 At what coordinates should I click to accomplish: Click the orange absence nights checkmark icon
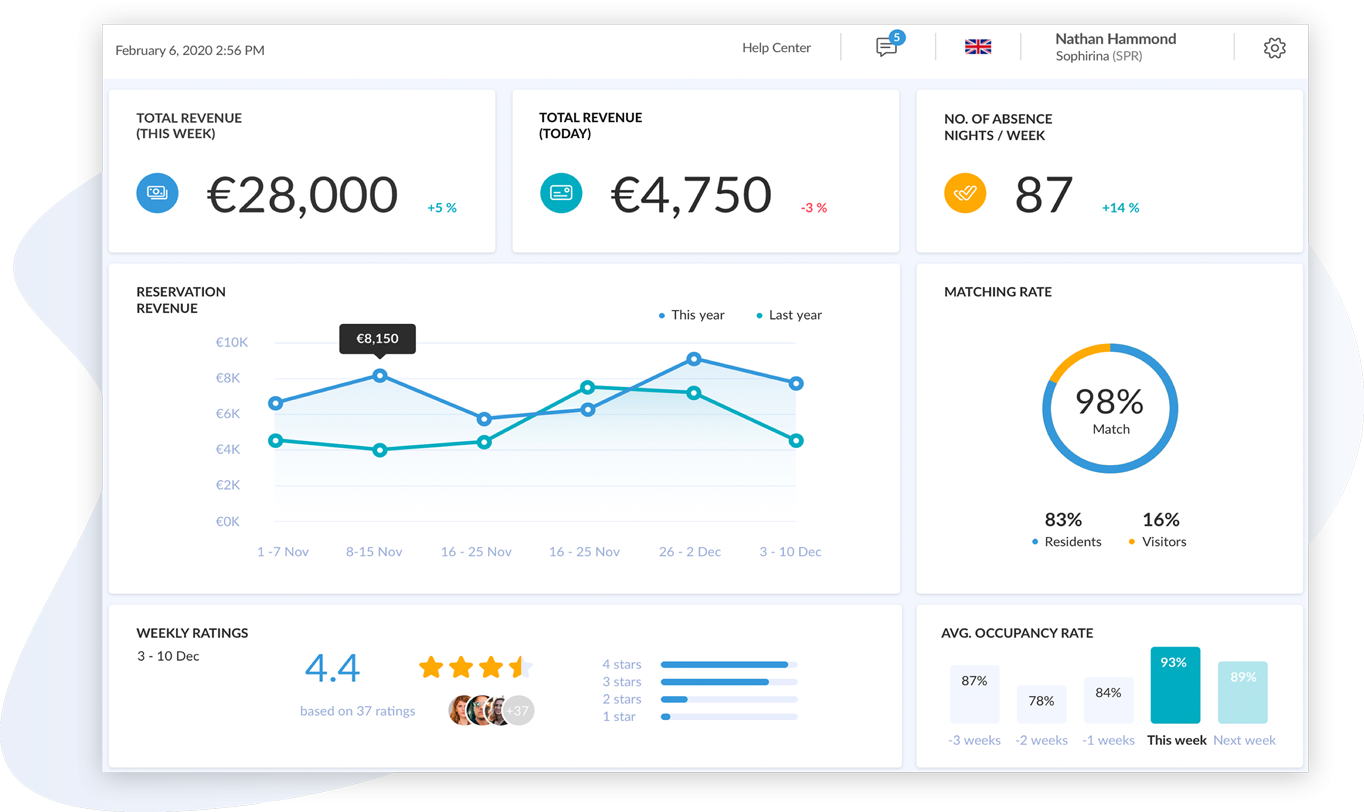[965, 193]
